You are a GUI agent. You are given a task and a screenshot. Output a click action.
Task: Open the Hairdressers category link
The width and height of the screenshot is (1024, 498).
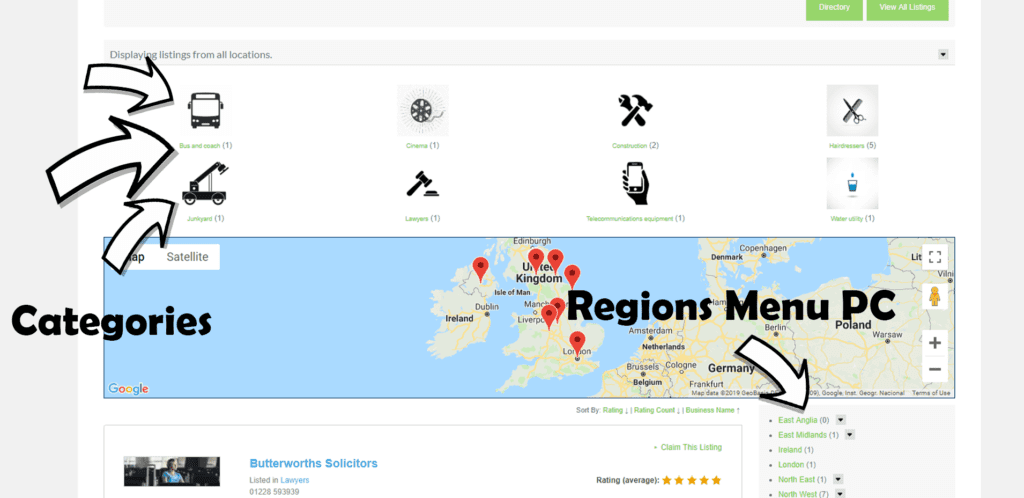(x=846, y=146)
